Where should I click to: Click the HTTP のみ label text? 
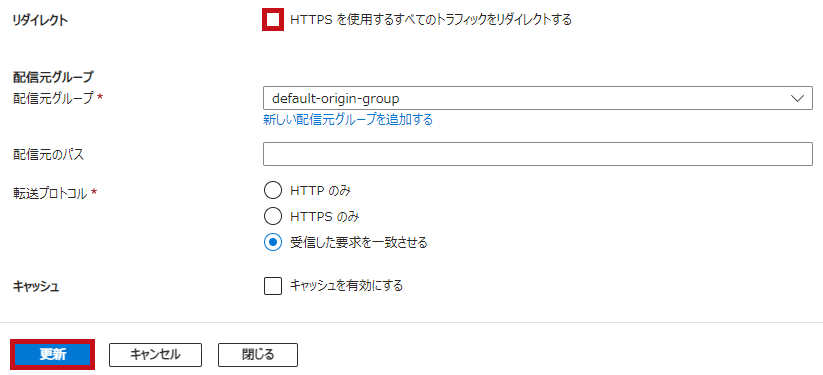click(x=320, y=190)
